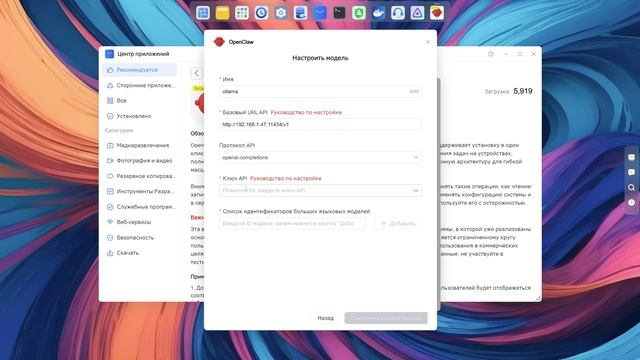Viewport: 640px width, 360px height.
Task: Open the first blue grid dock icon
Action: [x=203, y=13]
